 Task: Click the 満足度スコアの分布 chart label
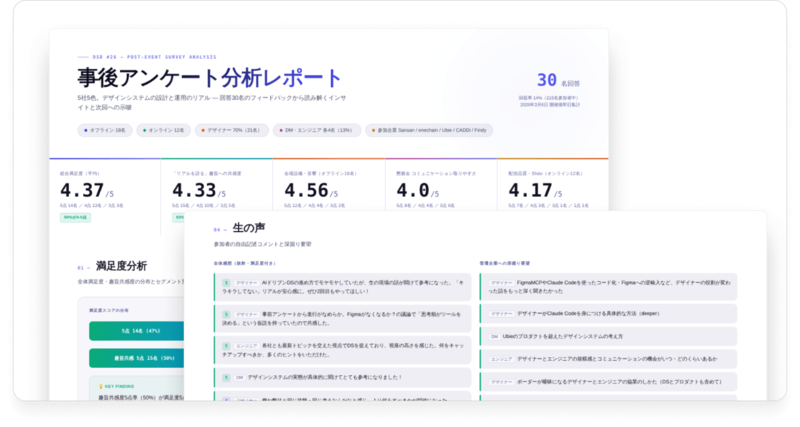tap(109, 310)
